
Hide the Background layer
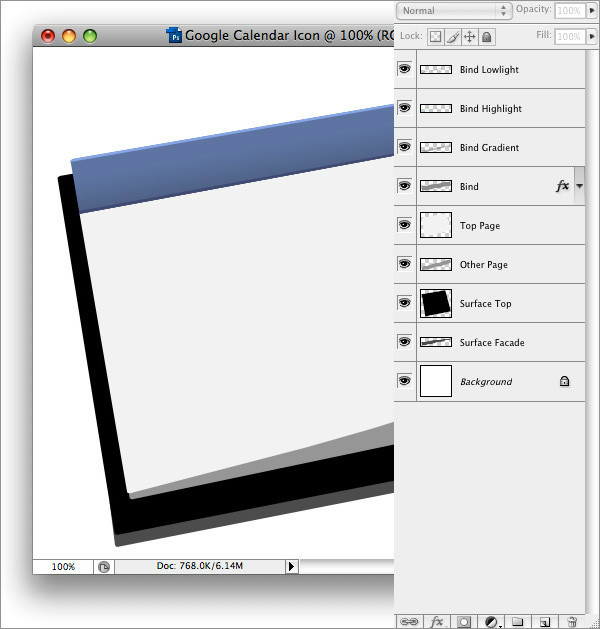(x=405, y=381)
